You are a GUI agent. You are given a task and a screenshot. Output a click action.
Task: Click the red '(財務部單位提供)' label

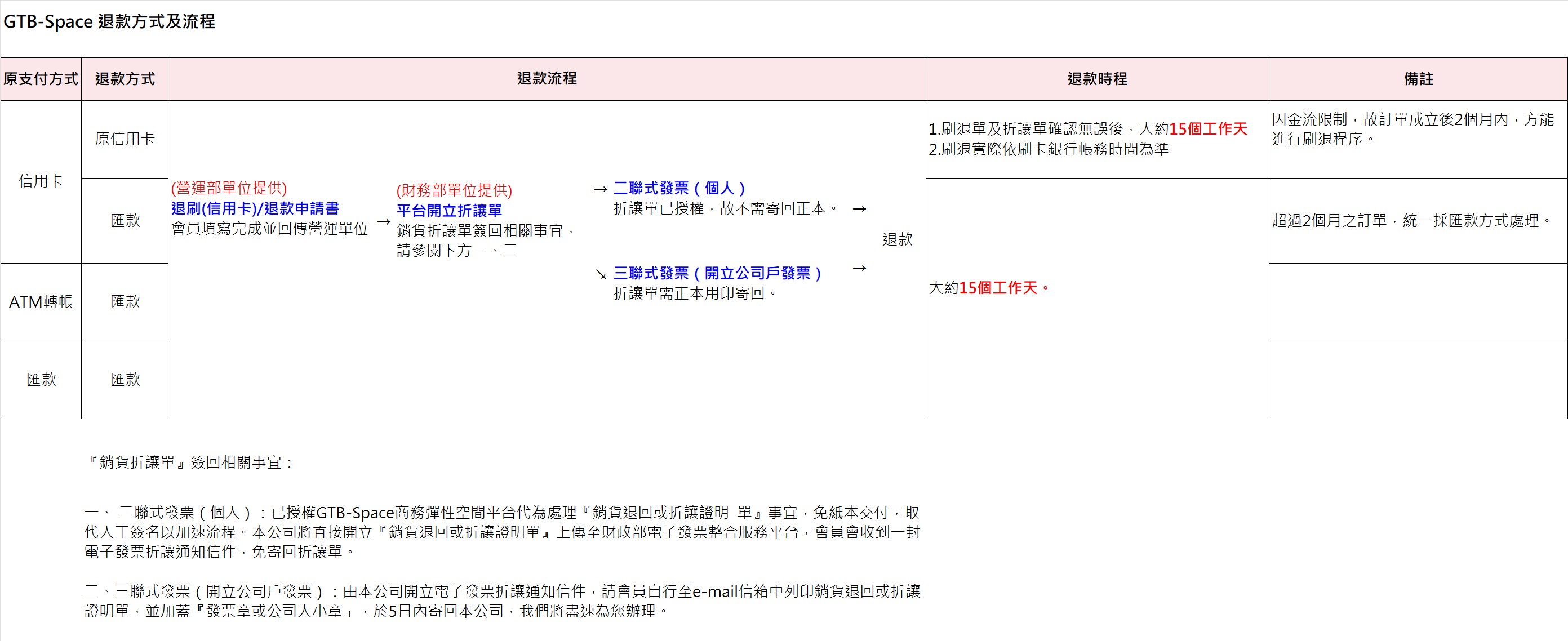point(454,190)
